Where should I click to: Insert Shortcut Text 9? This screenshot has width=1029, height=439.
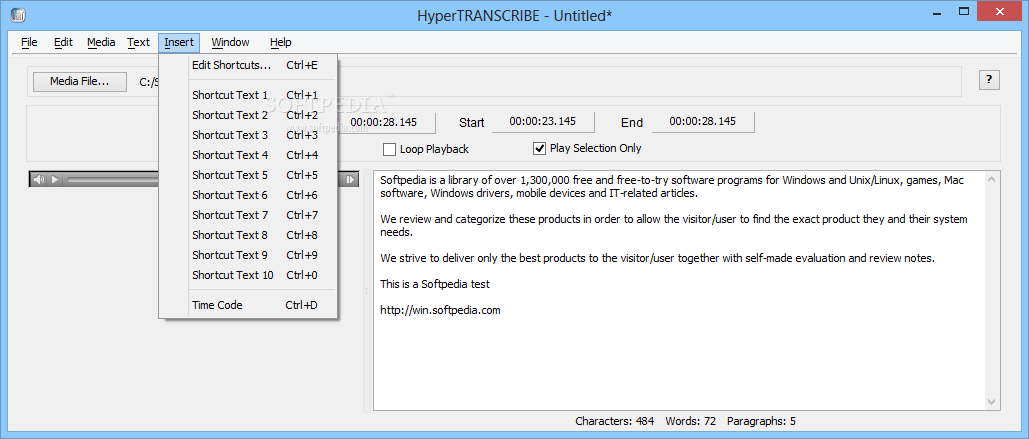tap(248, 255)
